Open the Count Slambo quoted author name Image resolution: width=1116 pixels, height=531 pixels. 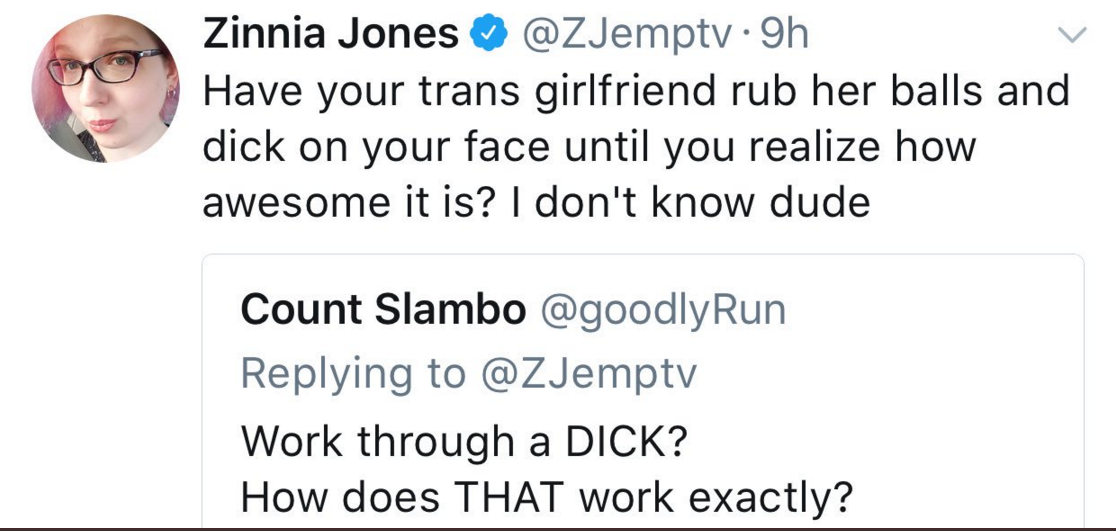[384, 310]
